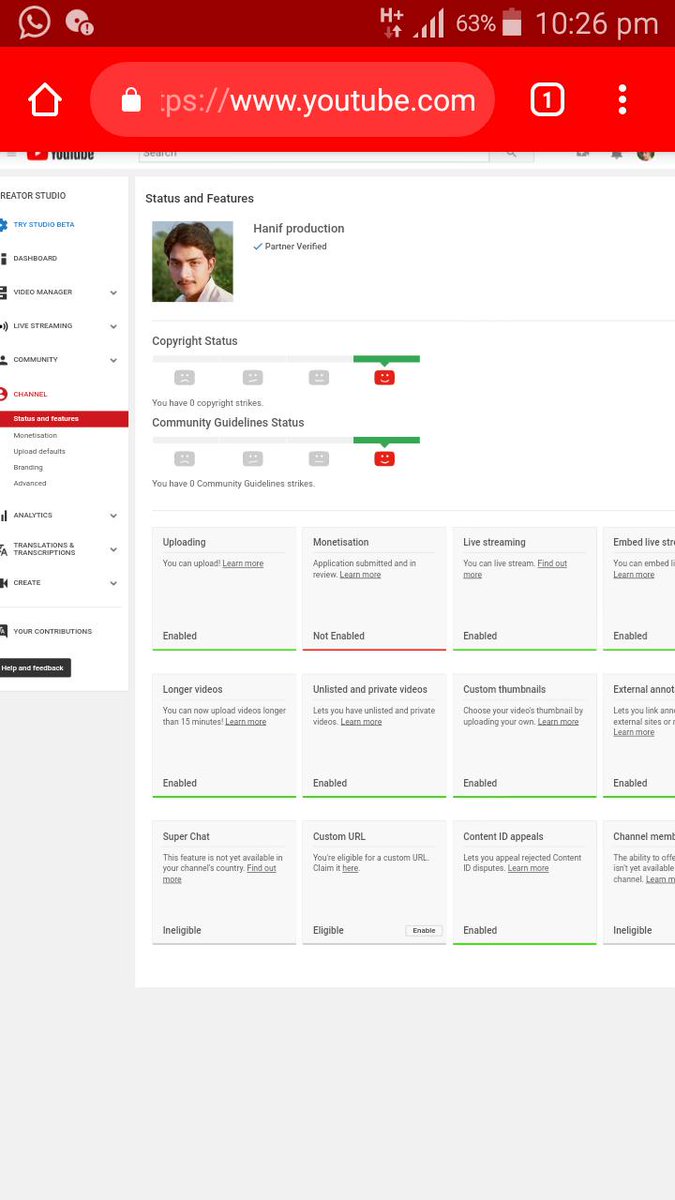
Task: Click the red smiley in Copyright Status
Action: tap(384, 377)
